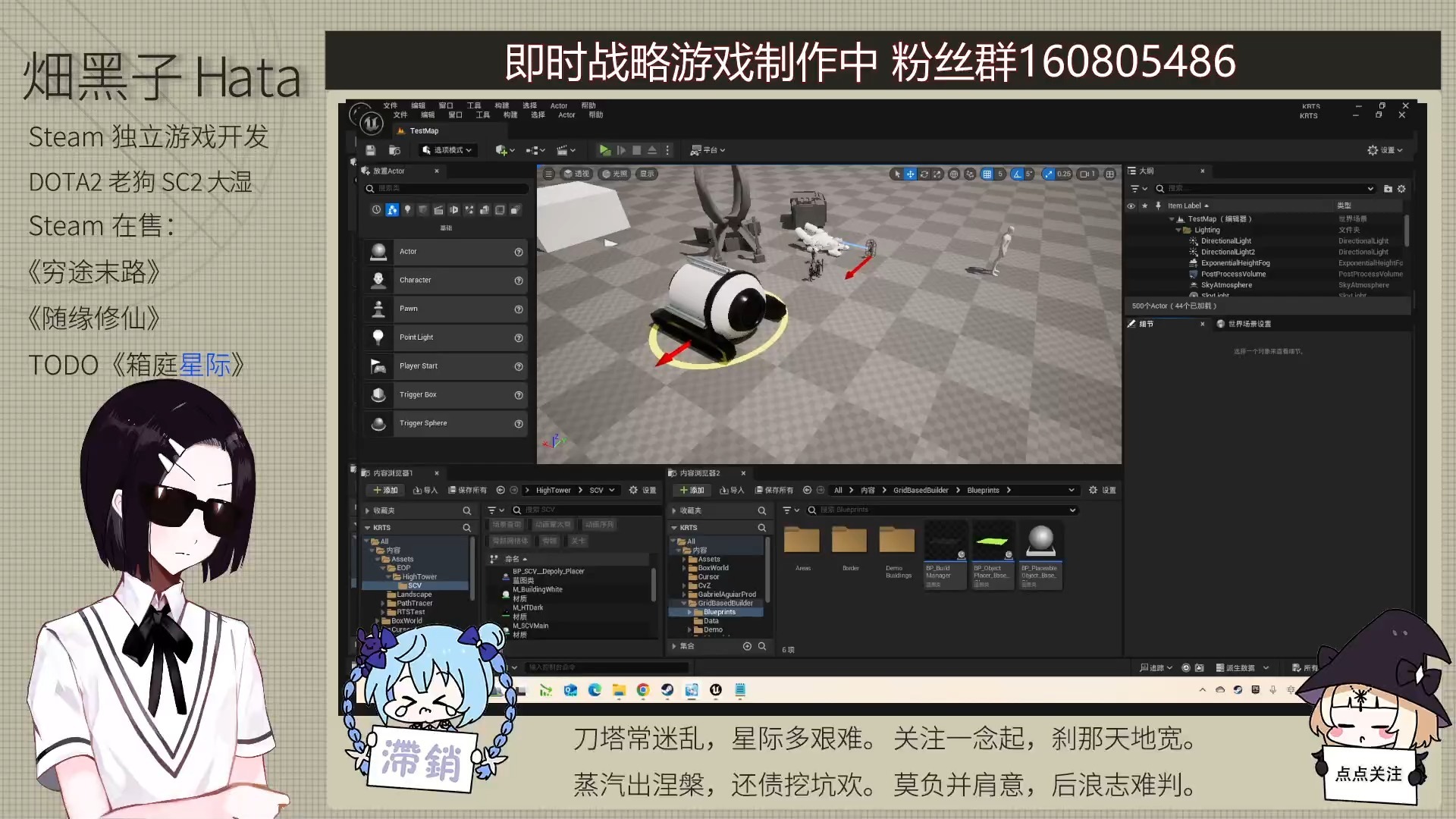Select the Lights category lightbulb icon
This screenshot has width=1456, height=819.
pos(407,210)
